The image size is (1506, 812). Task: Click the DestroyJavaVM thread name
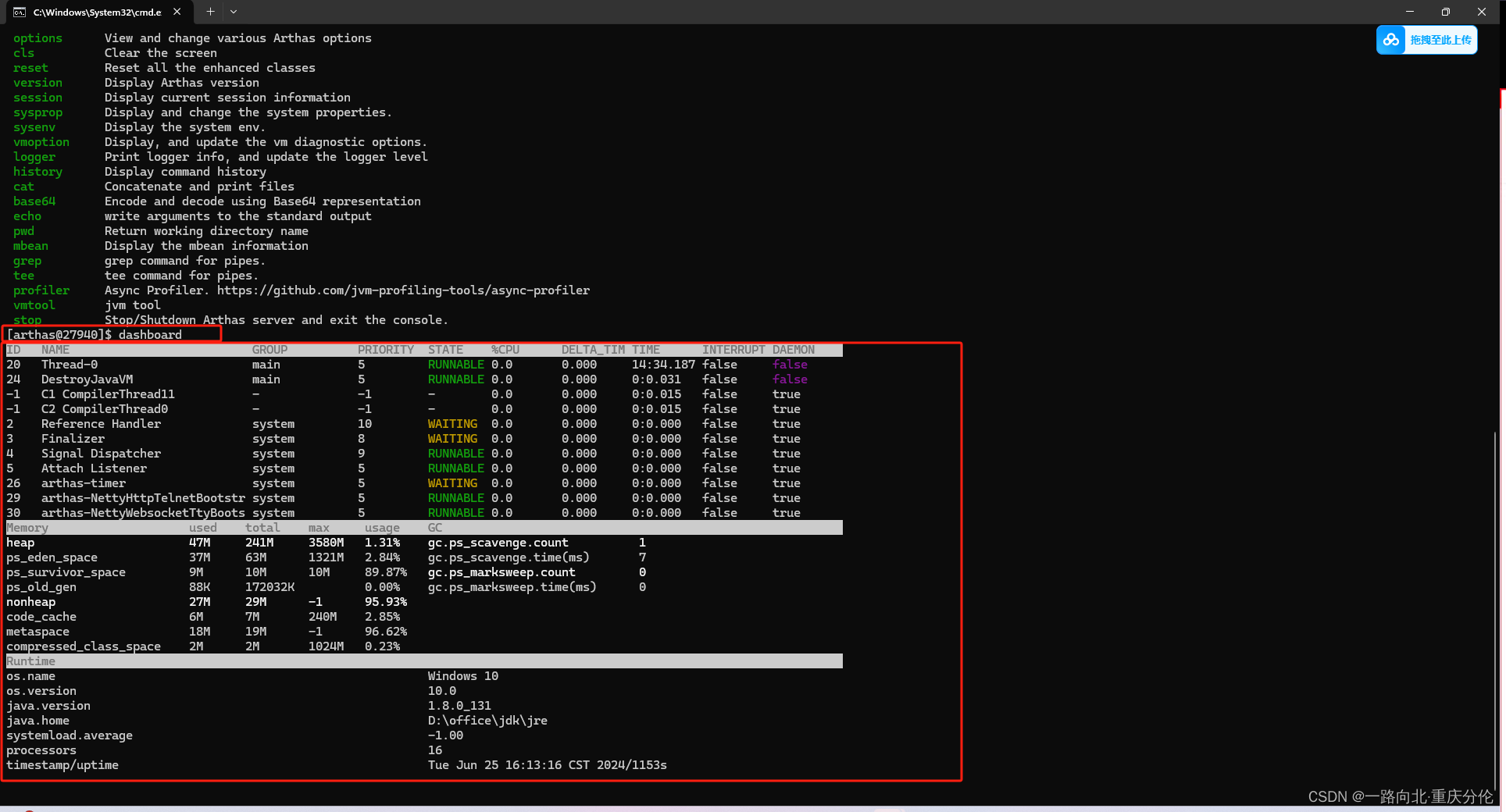coord(87,379)
